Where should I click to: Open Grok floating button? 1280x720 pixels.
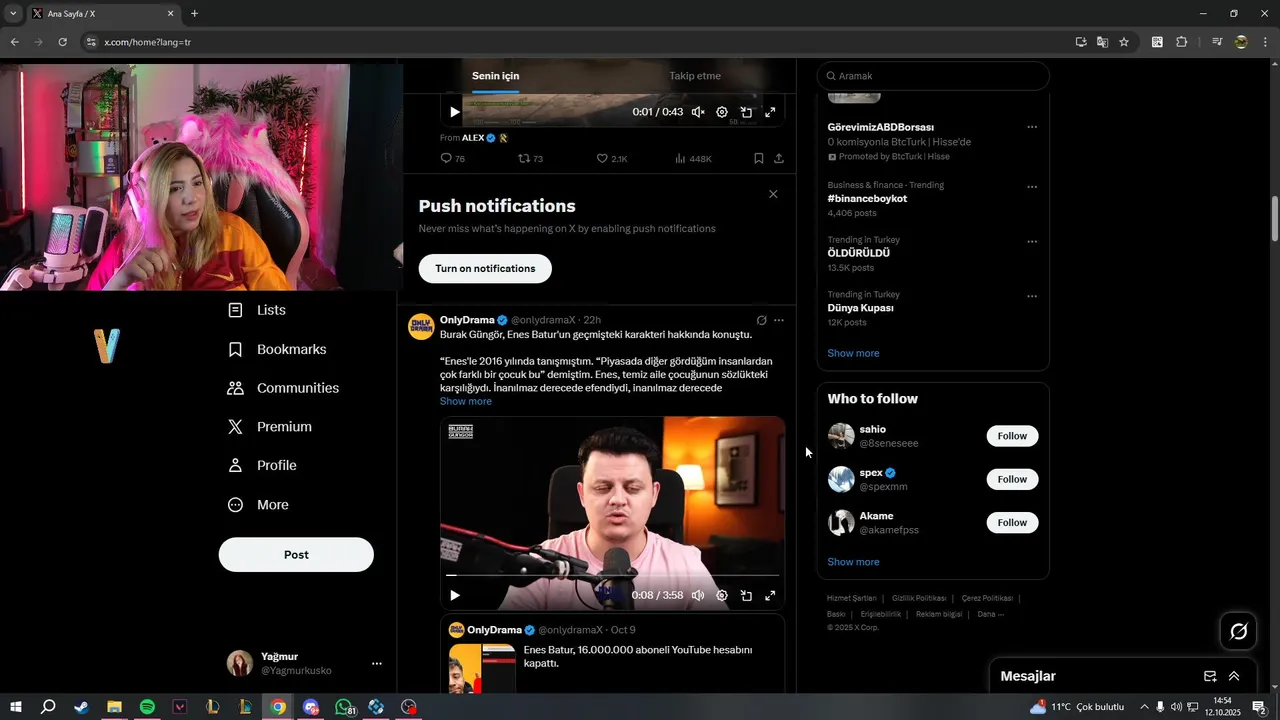coord(1238,631)
